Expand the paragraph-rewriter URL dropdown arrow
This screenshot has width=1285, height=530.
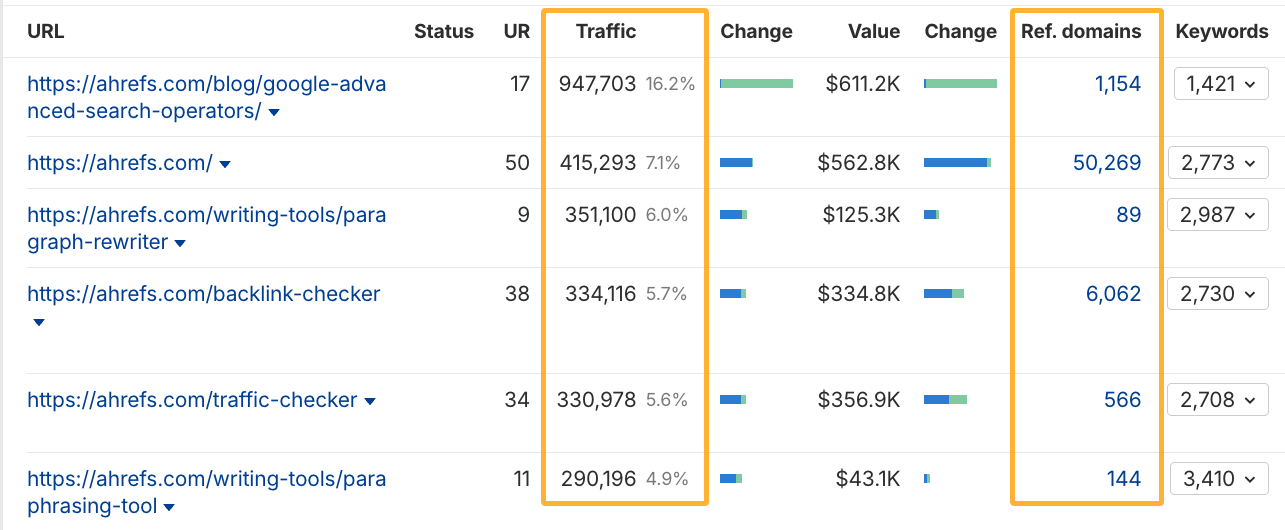click(x=180, y=244)
